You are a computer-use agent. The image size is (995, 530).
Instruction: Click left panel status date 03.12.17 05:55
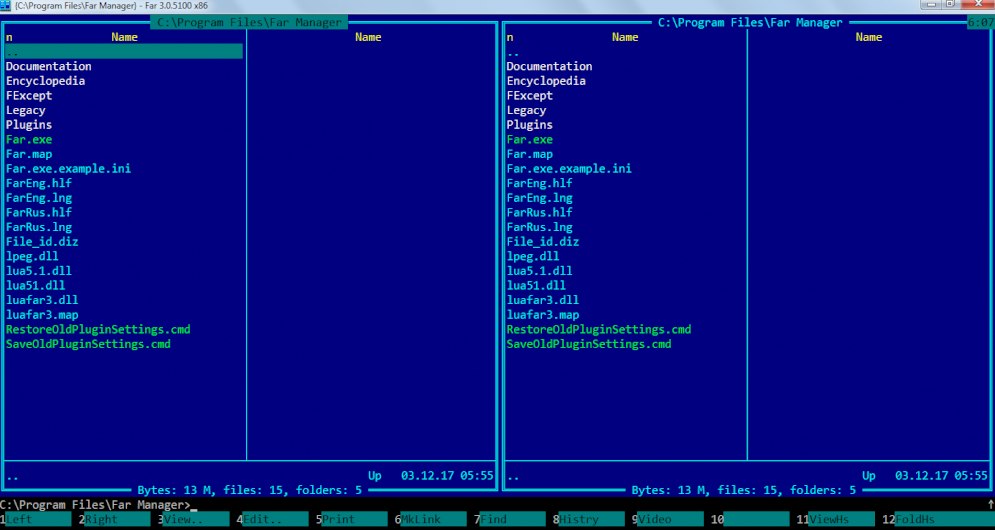(x=447, y=475)
